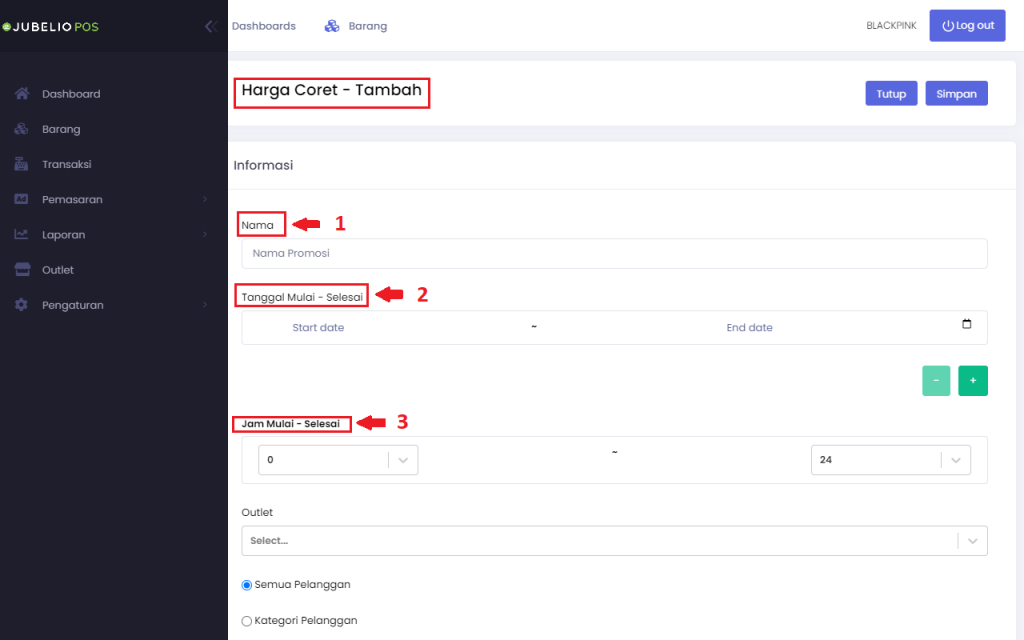Click the Outlet field label above Select

point(257,513)
